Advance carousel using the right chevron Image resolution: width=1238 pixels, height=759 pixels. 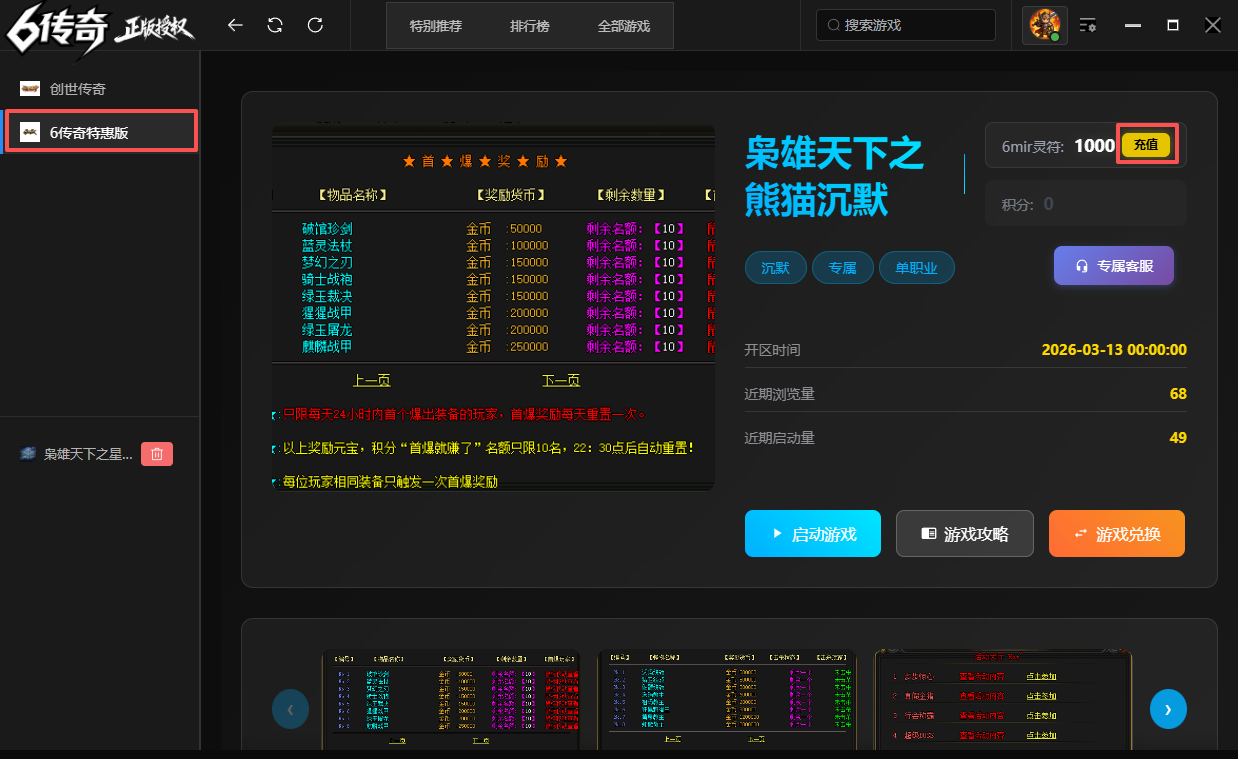coord(1167,709)
